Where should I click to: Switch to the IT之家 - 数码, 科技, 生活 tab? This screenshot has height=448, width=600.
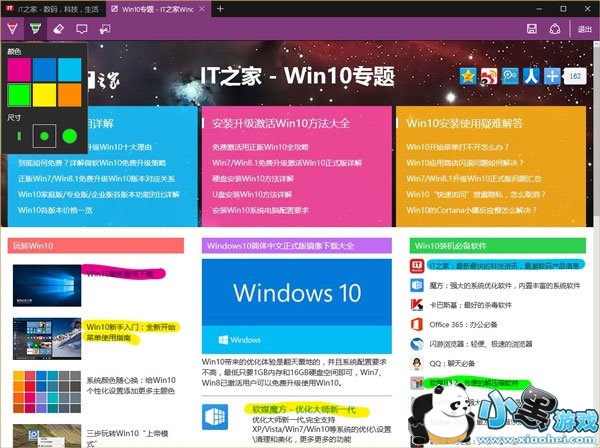53,9
